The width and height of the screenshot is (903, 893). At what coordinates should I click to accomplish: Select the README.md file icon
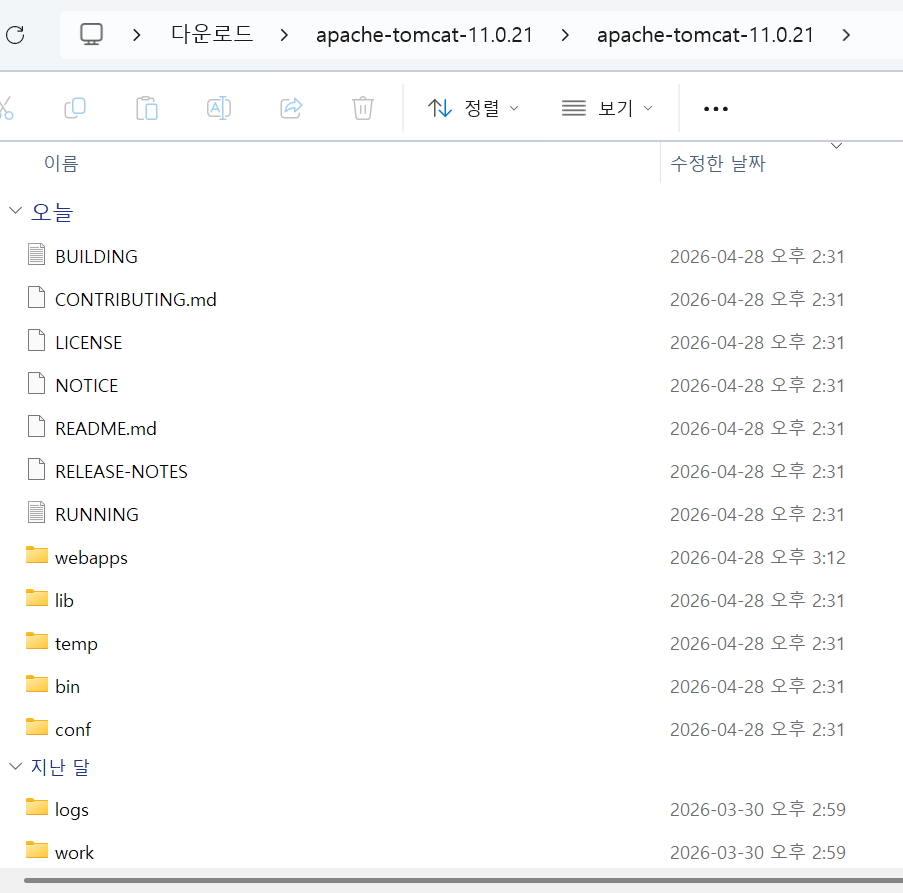tap(36, 426)
